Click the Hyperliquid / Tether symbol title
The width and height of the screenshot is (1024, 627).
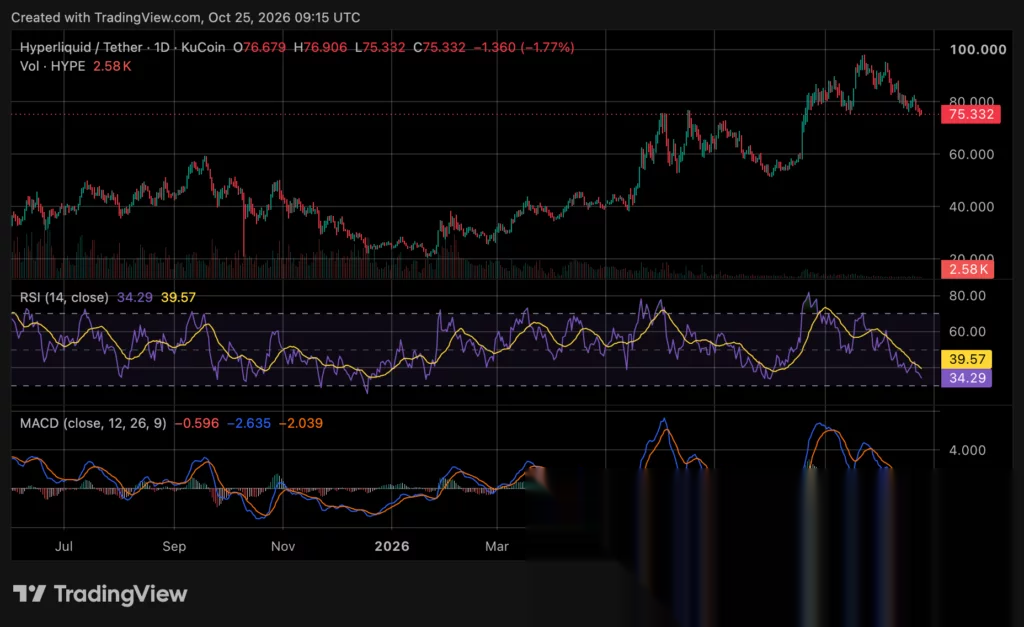[x=81, y=48]
